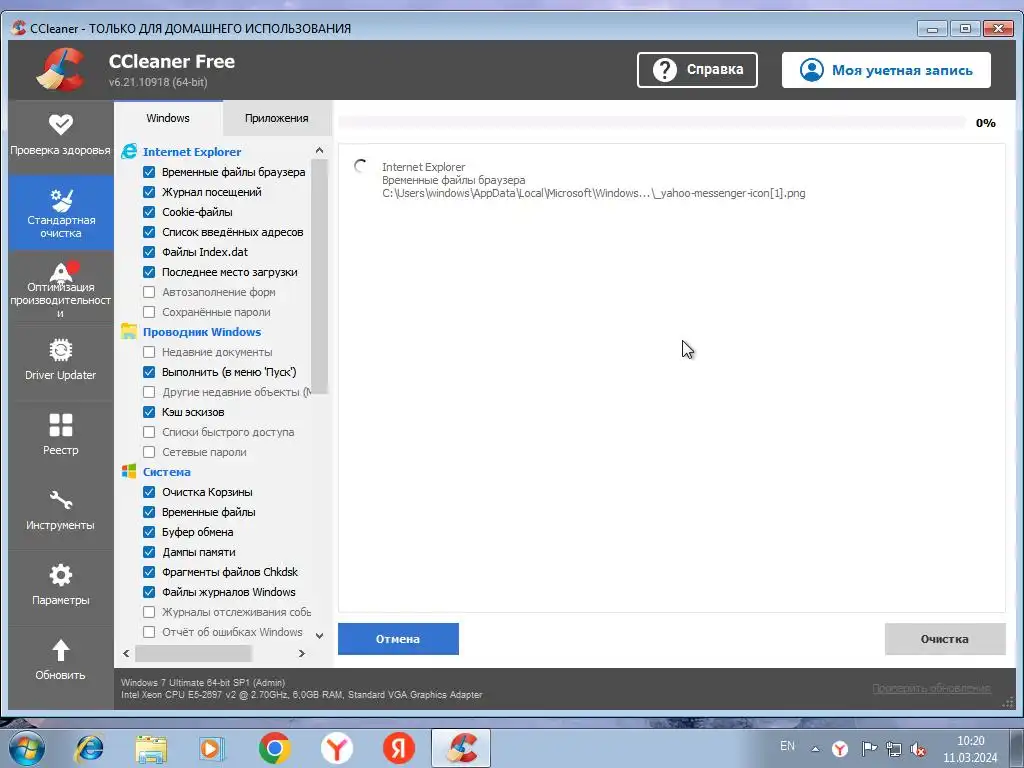Uncheck Временные файлы браузера
This screenshot has height=768, width=1024.
[x=149, y=172]
